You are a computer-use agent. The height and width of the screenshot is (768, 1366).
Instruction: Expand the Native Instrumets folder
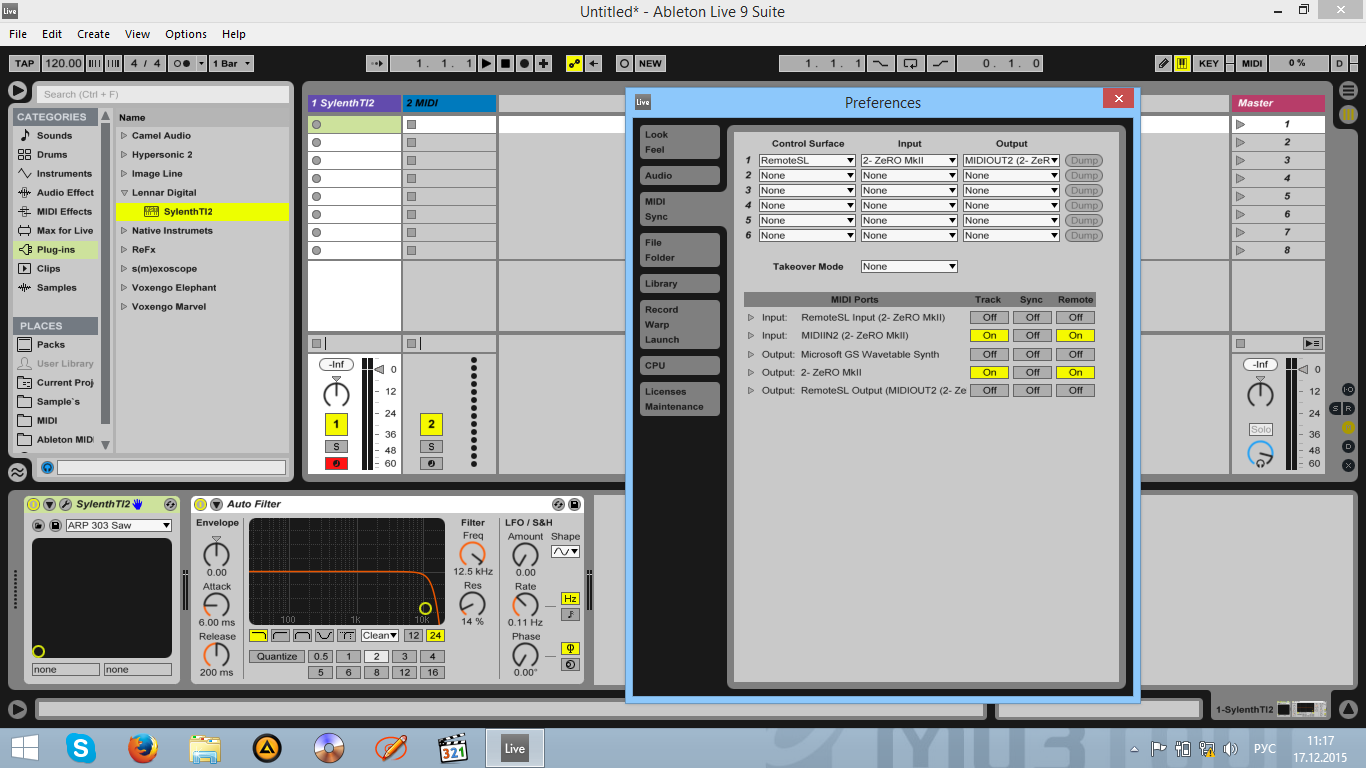tap(124, 231)
